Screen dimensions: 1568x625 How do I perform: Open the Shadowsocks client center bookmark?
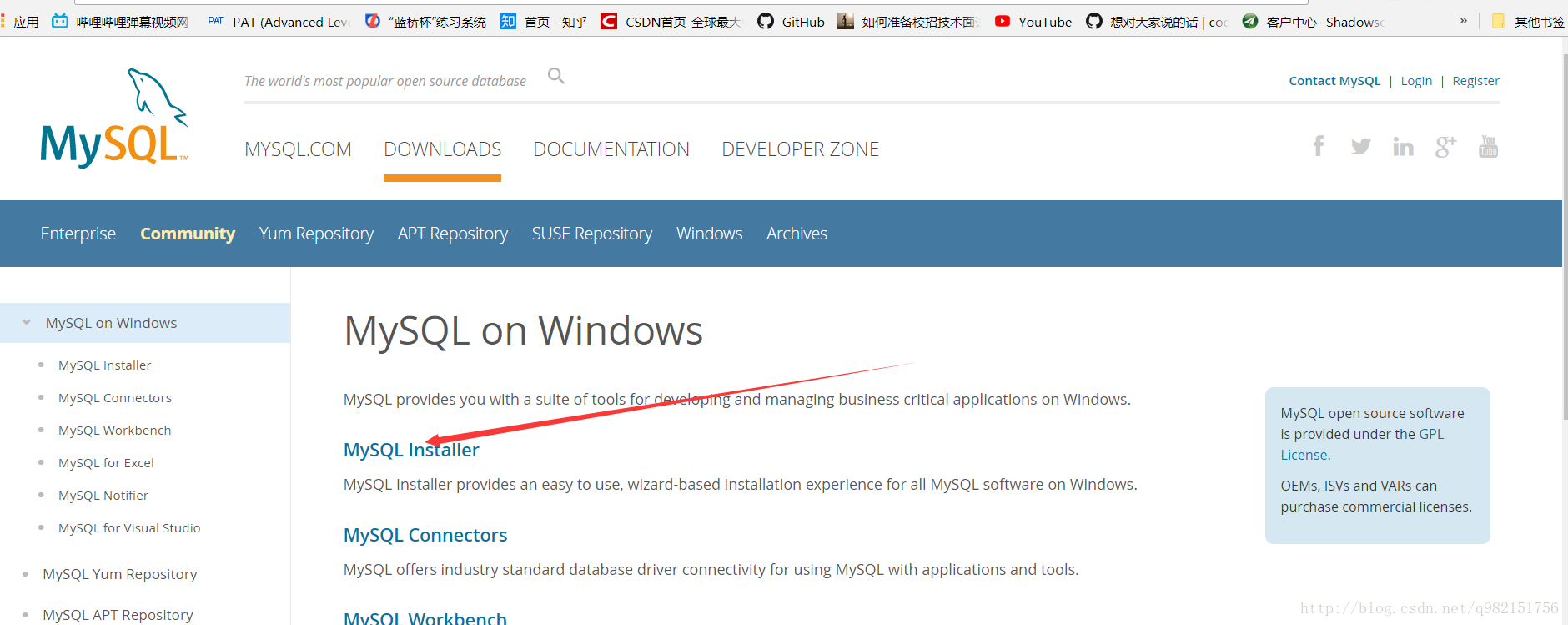(1314, 22)
